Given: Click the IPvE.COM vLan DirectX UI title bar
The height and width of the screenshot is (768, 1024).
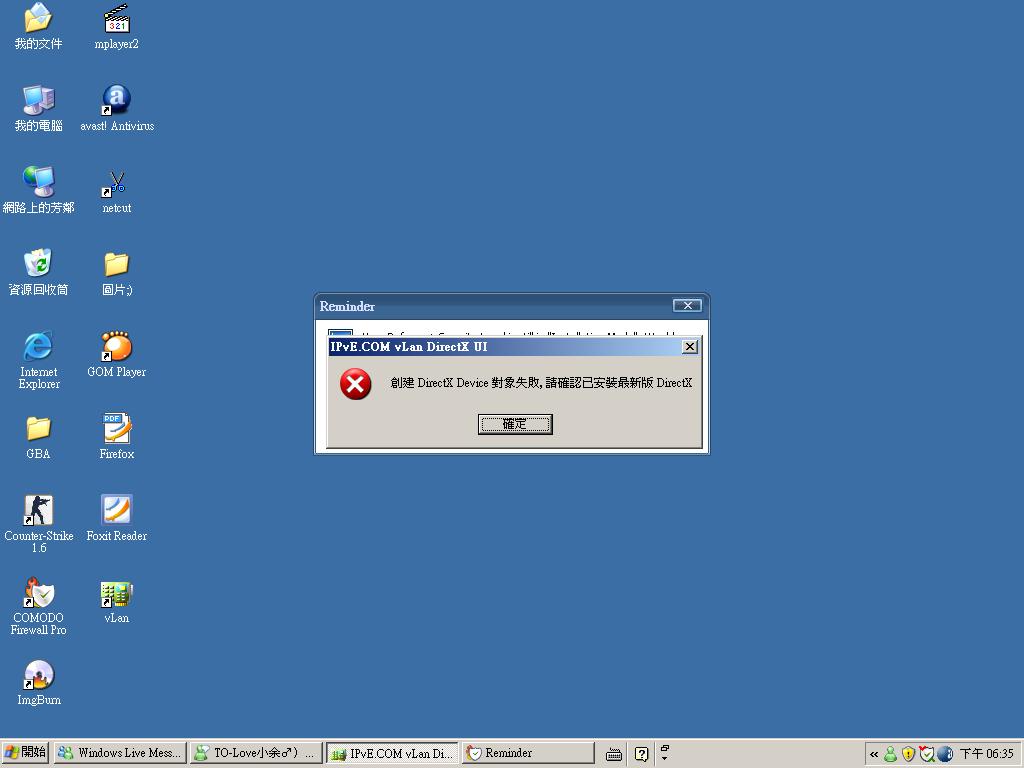Looking at the screenshot, I should (x=514, y=347).
